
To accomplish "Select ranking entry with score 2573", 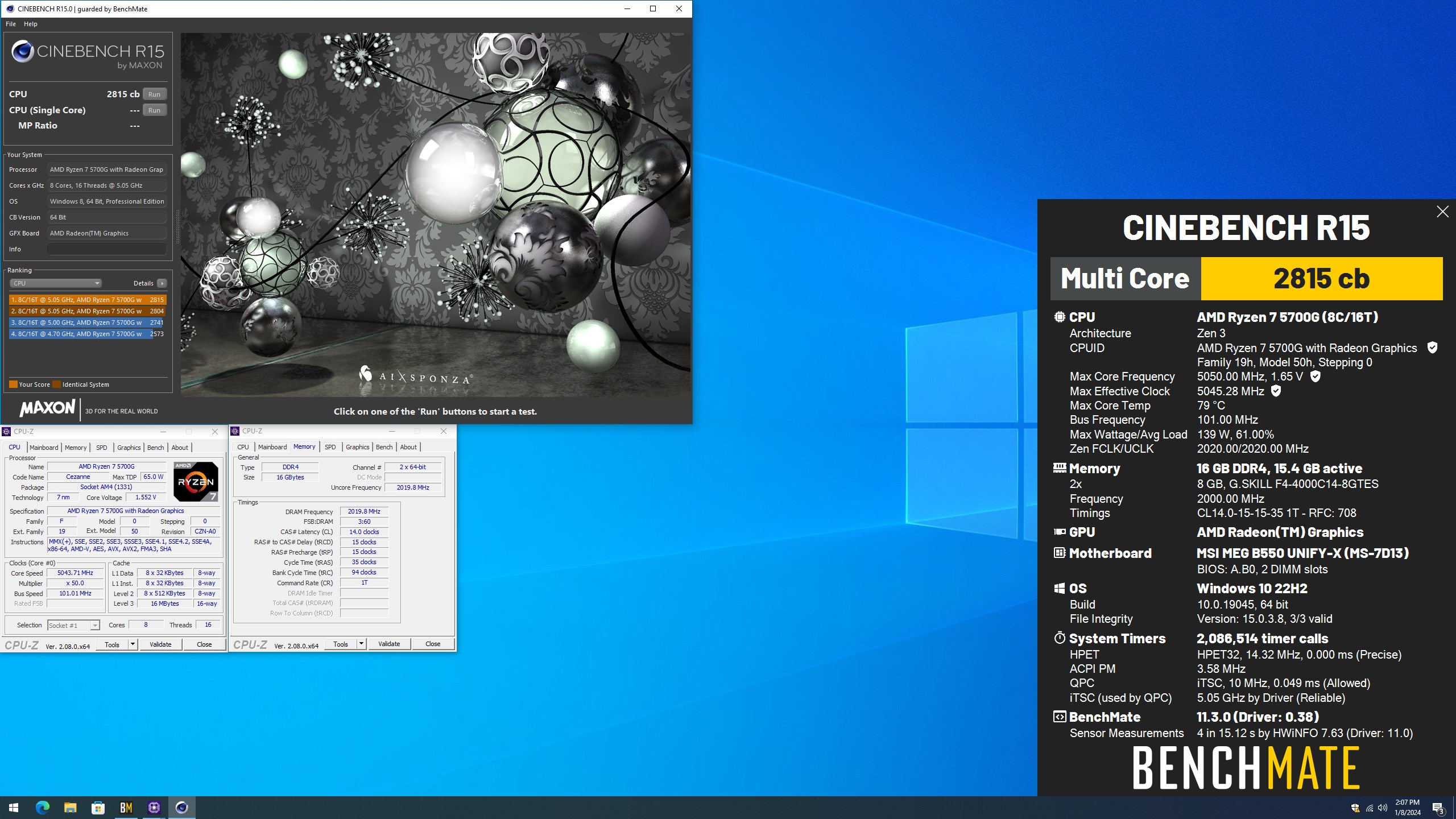I will pos(88,334).
